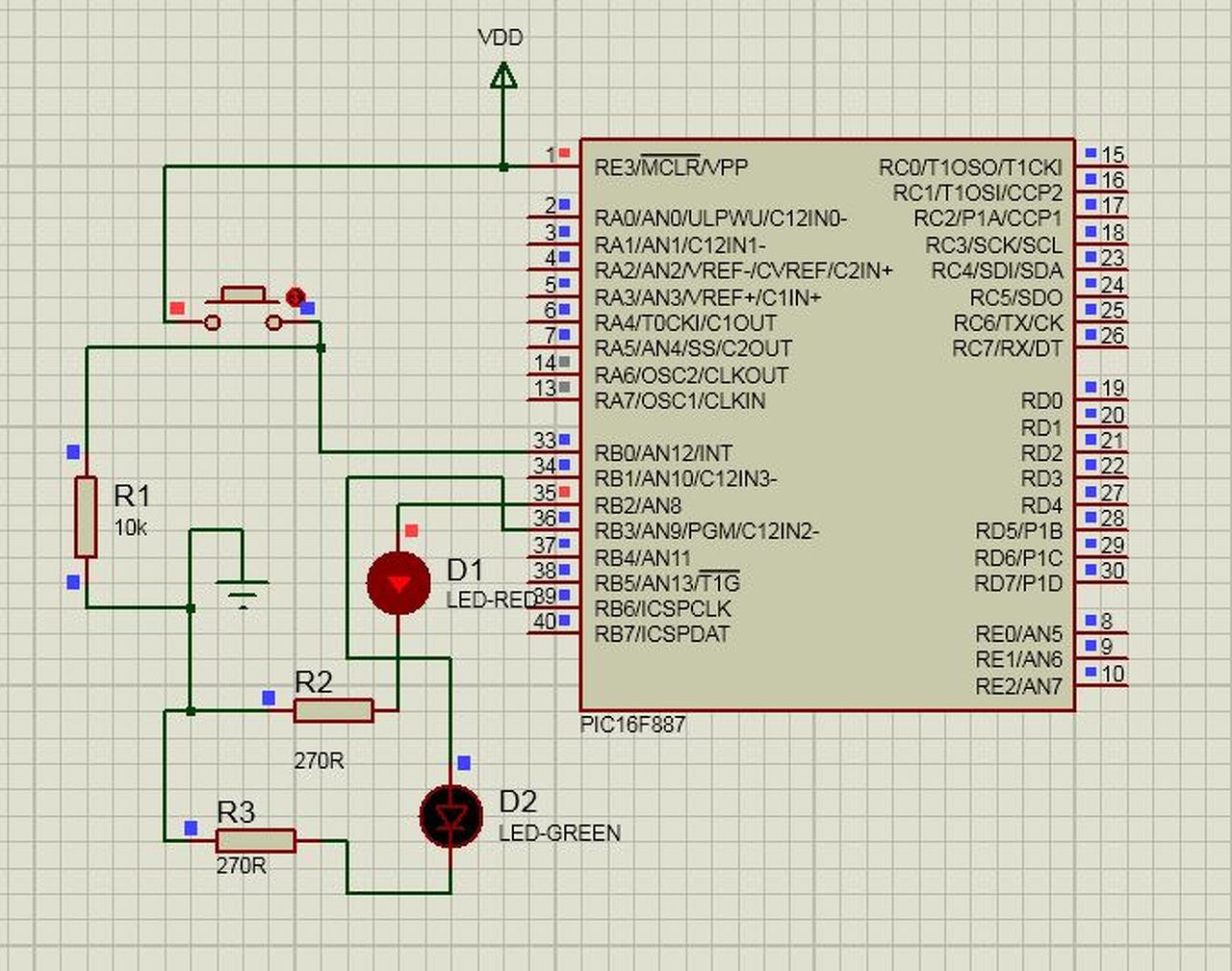Click the "RB2/AN8" pin label

click(x=637, y=504)
